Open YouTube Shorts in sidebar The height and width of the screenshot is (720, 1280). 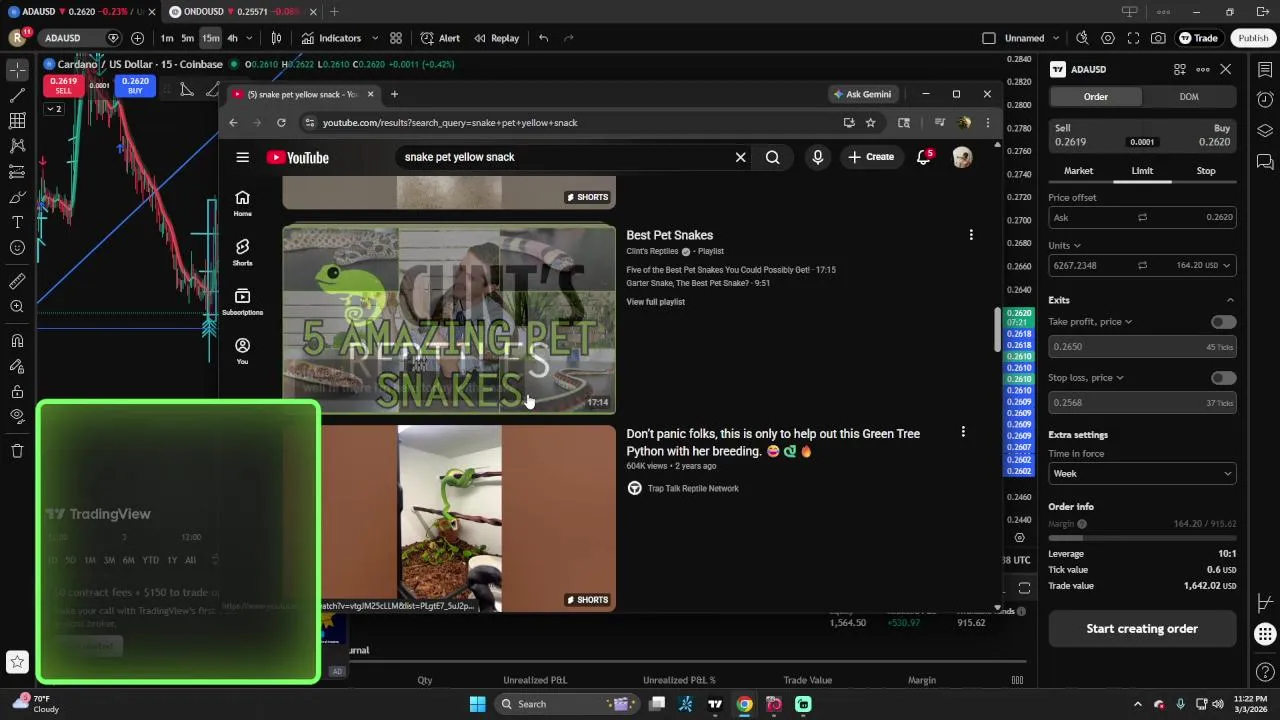242,253
